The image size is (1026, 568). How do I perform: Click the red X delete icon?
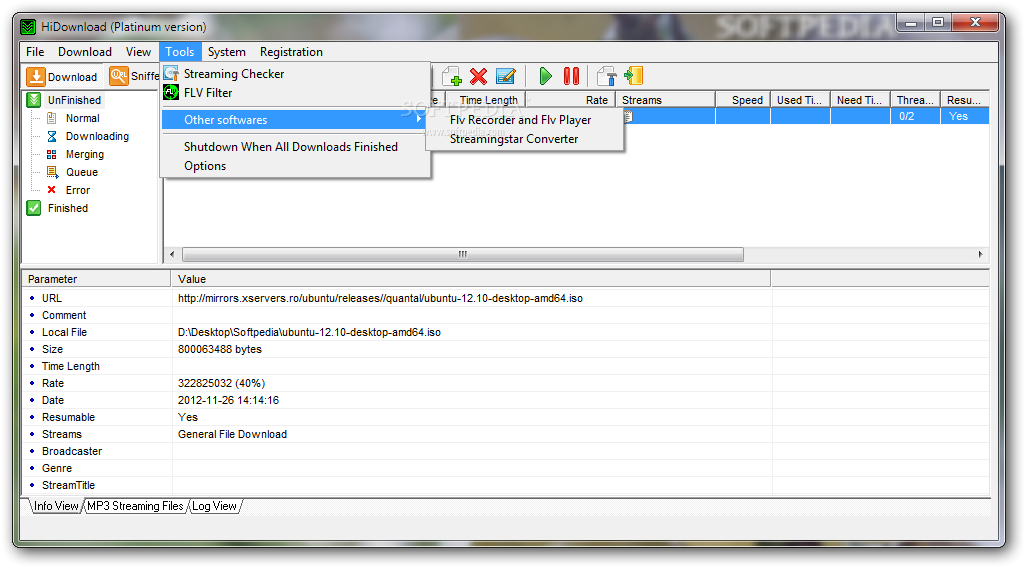[x=479, y=77]
